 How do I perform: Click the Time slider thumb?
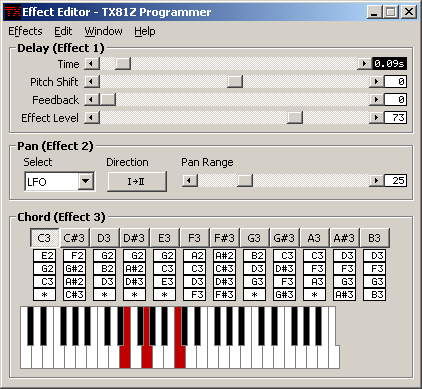[123, 64]
